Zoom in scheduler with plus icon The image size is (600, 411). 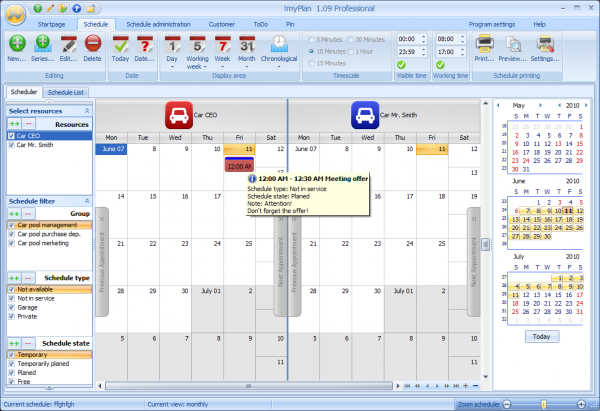tap(581, 404)
